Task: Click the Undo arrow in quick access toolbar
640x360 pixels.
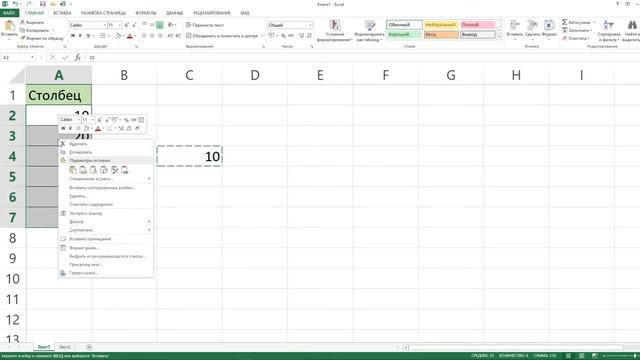Action: click(x=15, y=4)
